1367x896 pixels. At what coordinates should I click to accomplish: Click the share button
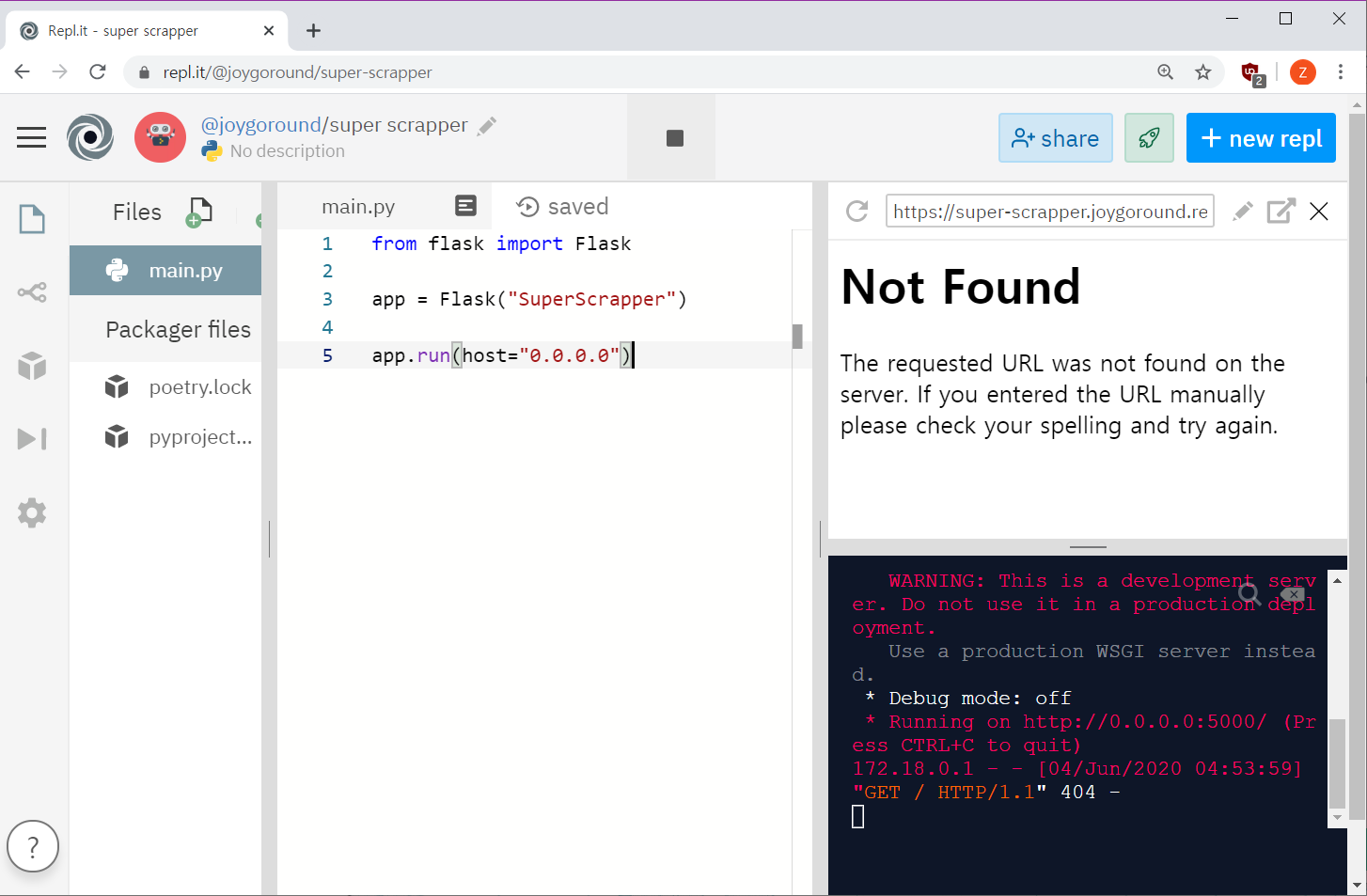tap(1055, 137)
